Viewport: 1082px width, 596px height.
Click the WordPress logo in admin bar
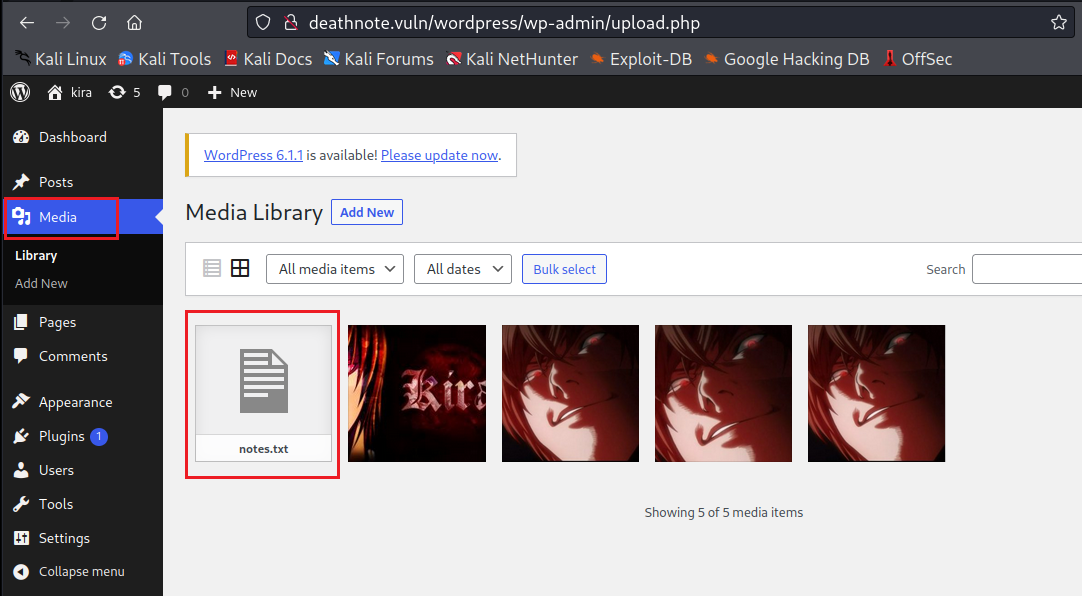(20, 92)
